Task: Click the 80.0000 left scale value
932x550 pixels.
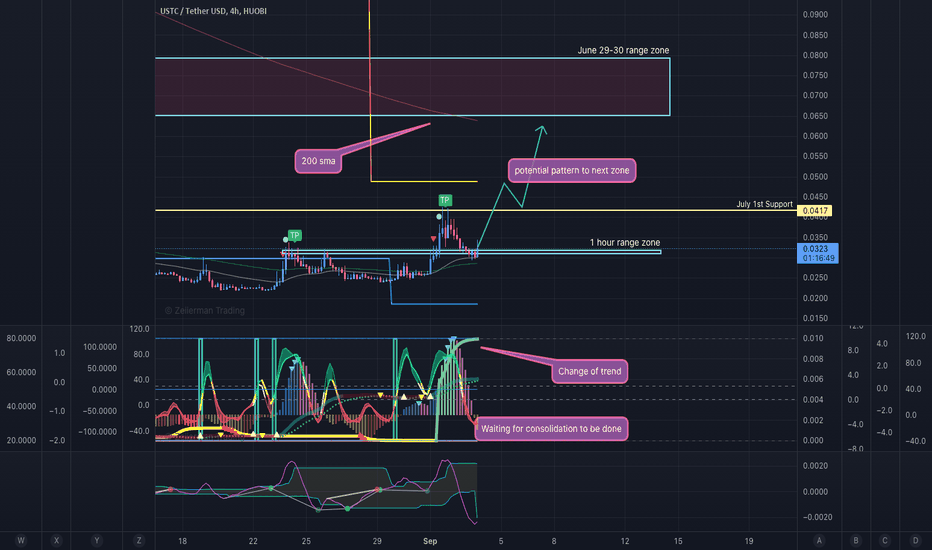Action: point(21,338)
